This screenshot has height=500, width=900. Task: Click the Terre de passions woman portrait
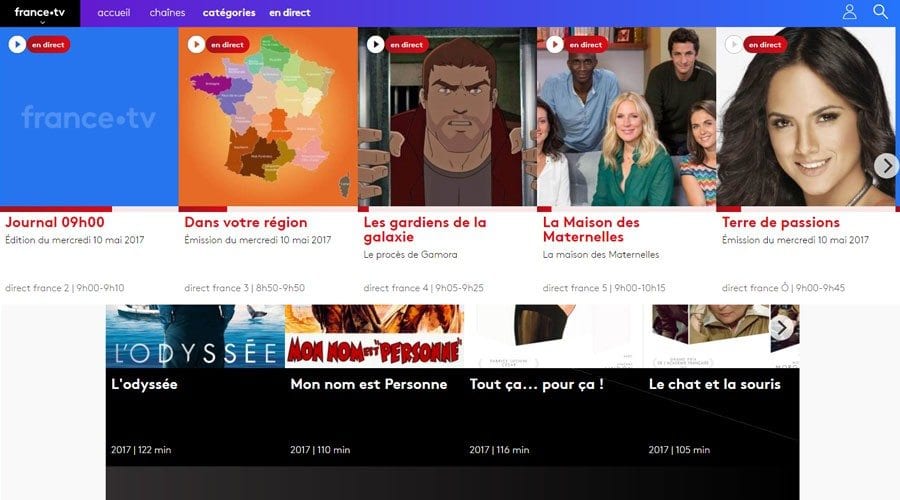point(805,117)
